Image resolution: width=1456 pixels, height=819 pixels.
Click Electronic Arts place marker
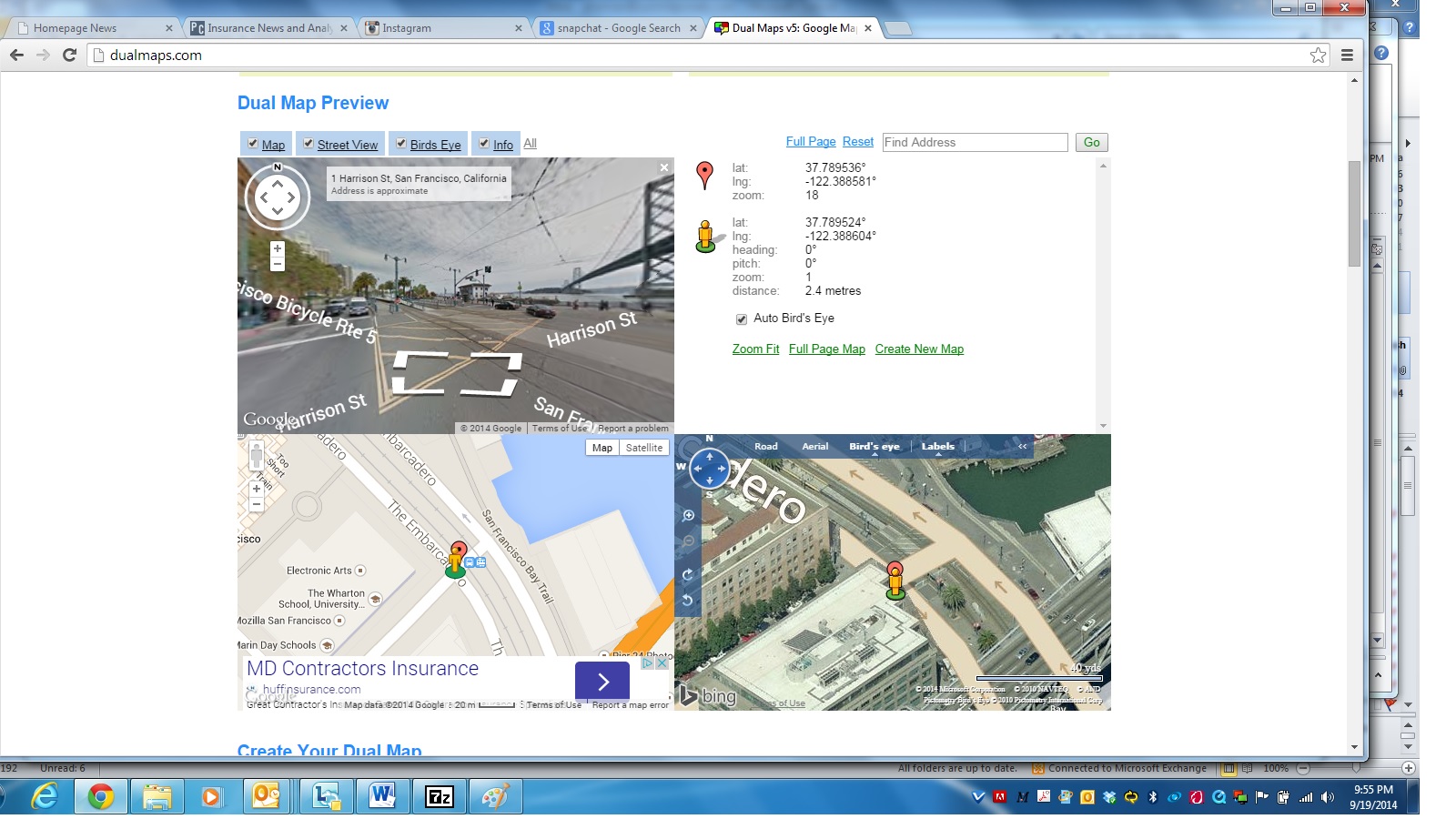(x=360, y=571)
